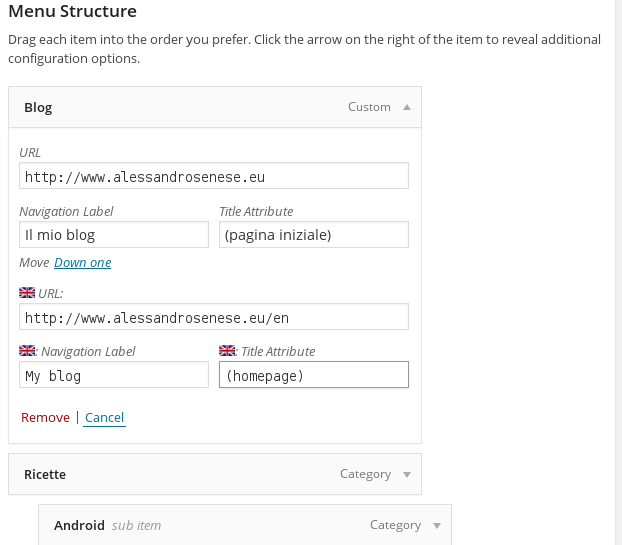This screenshot has width=622, height=545.
Task: Click the English URL field ending in /en
Action: (214, 317)
